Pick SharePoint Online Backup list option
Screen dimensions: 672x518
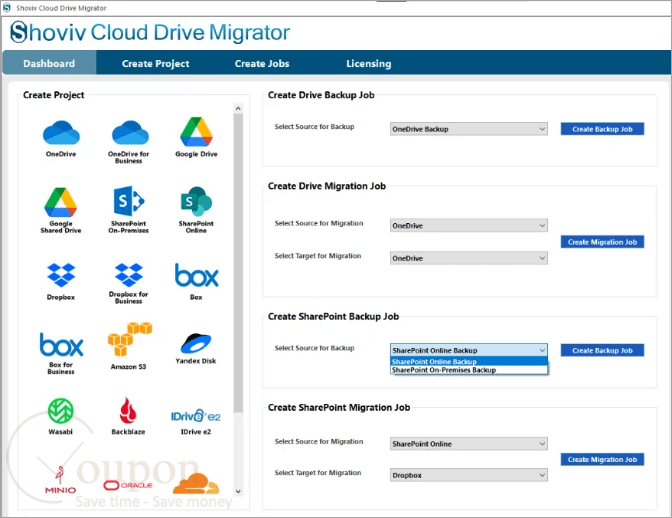469,361
